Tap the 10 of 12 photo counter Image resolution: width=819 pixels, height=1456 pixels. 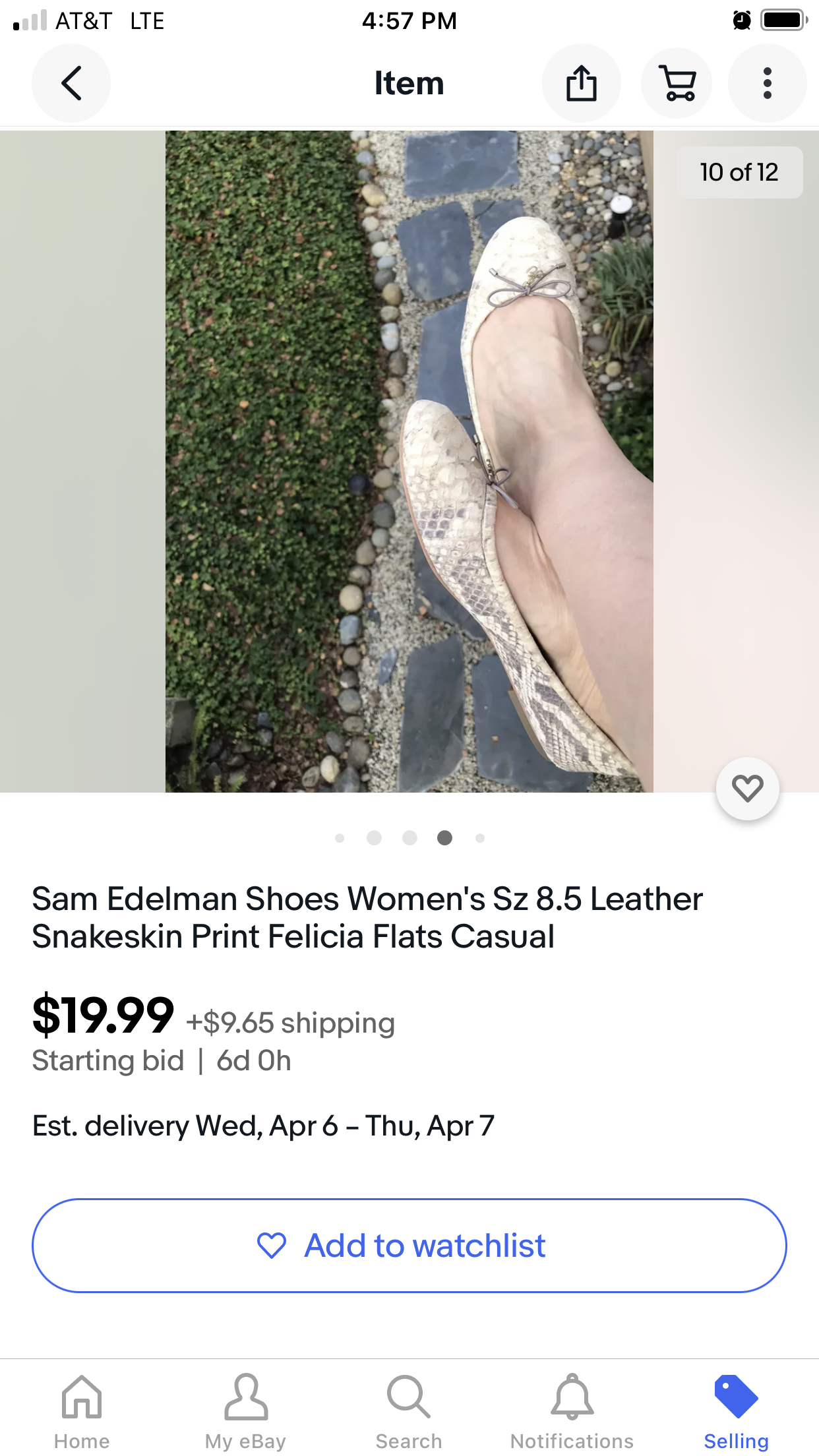click(x=739, y=173)
